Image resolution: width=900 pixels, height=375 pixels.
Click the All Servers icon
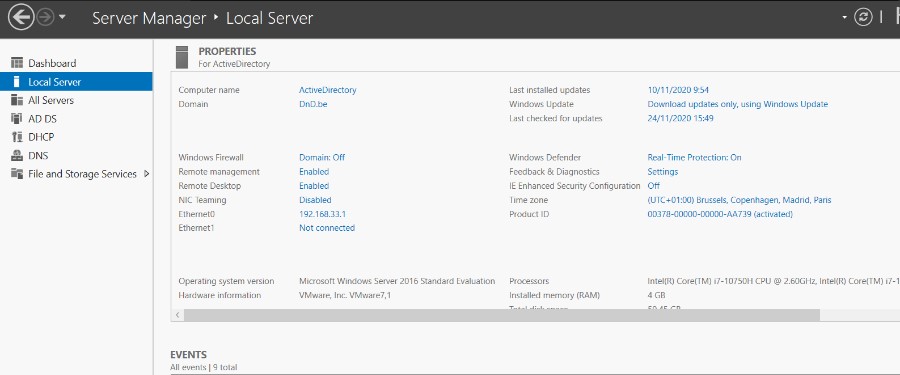(x=17, y=100)
